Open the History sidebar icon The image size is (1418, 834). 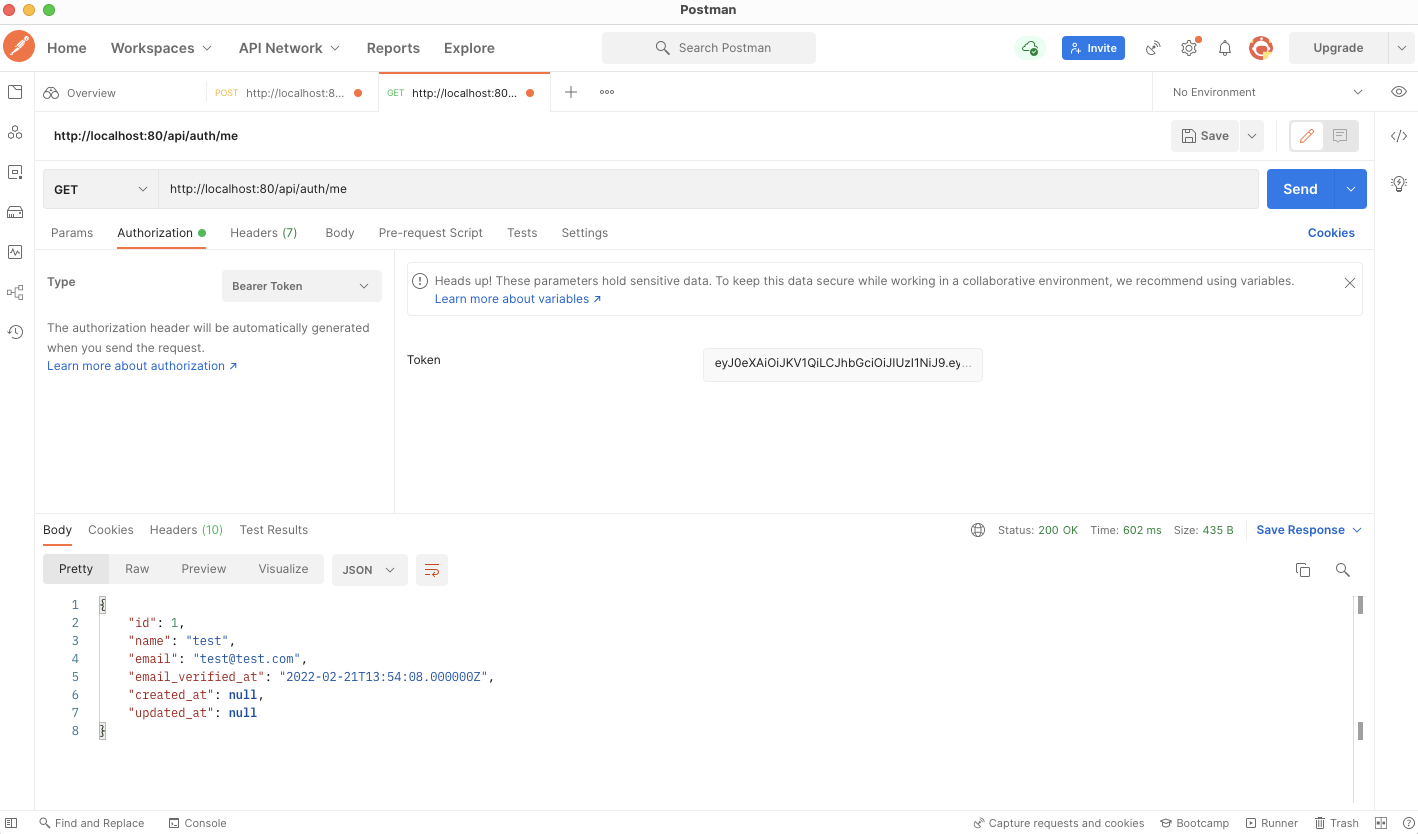(x=15, y=332)
